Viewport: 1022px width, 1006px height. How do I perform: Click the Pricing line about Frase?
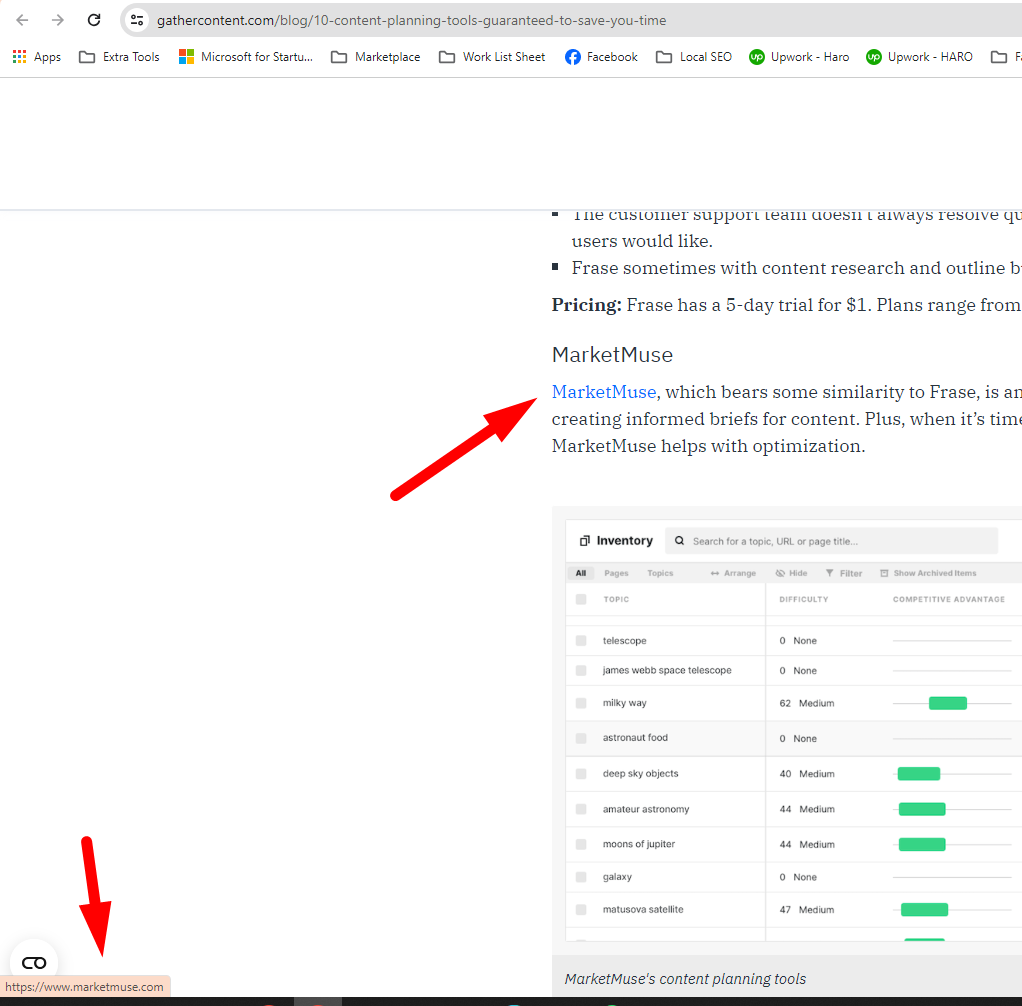coord(786,305)
